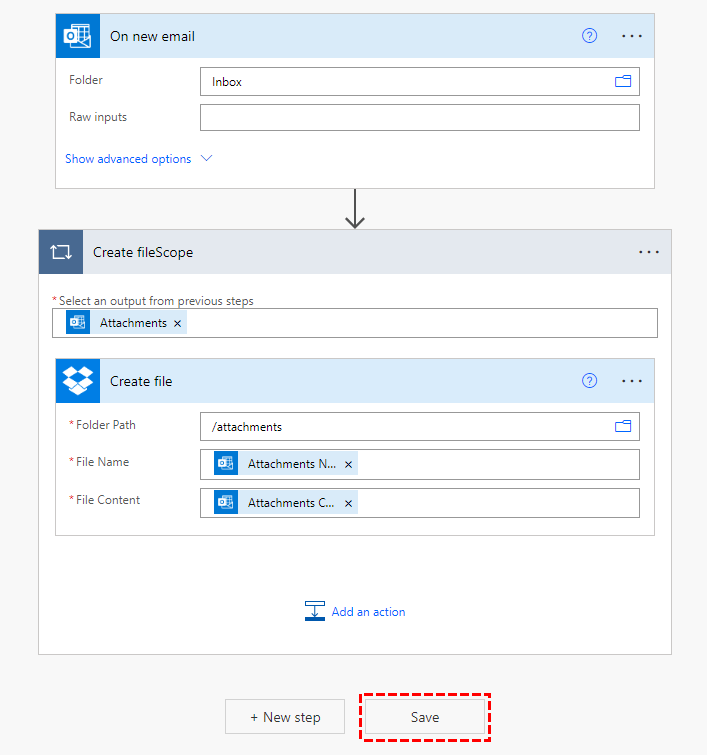This screenshot has width=707, height=755.
Task: Open help for the Create file action
Action: pyautogui.click(x=589, y=380)
